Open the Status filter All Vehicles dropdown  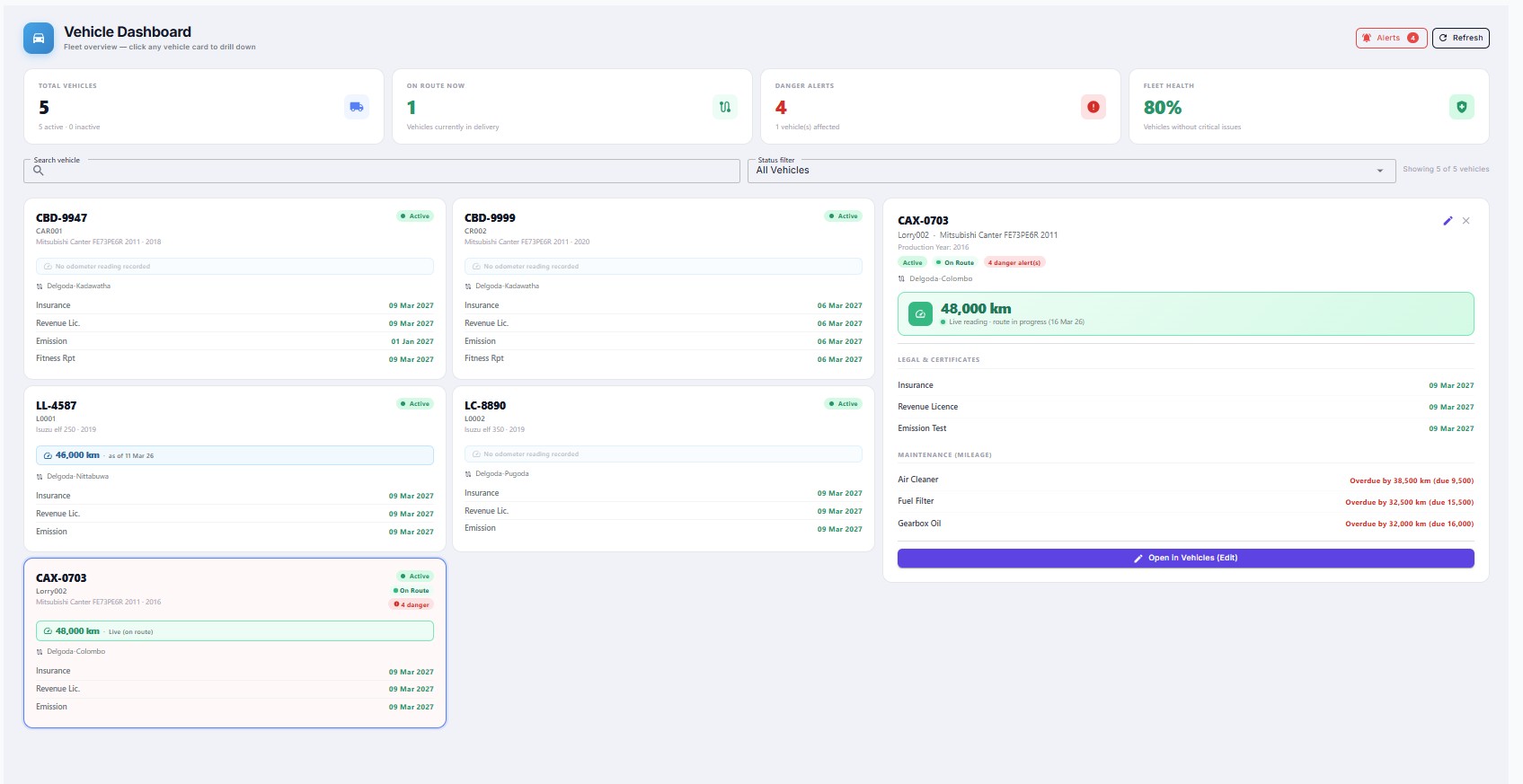tap(1071, 171)
